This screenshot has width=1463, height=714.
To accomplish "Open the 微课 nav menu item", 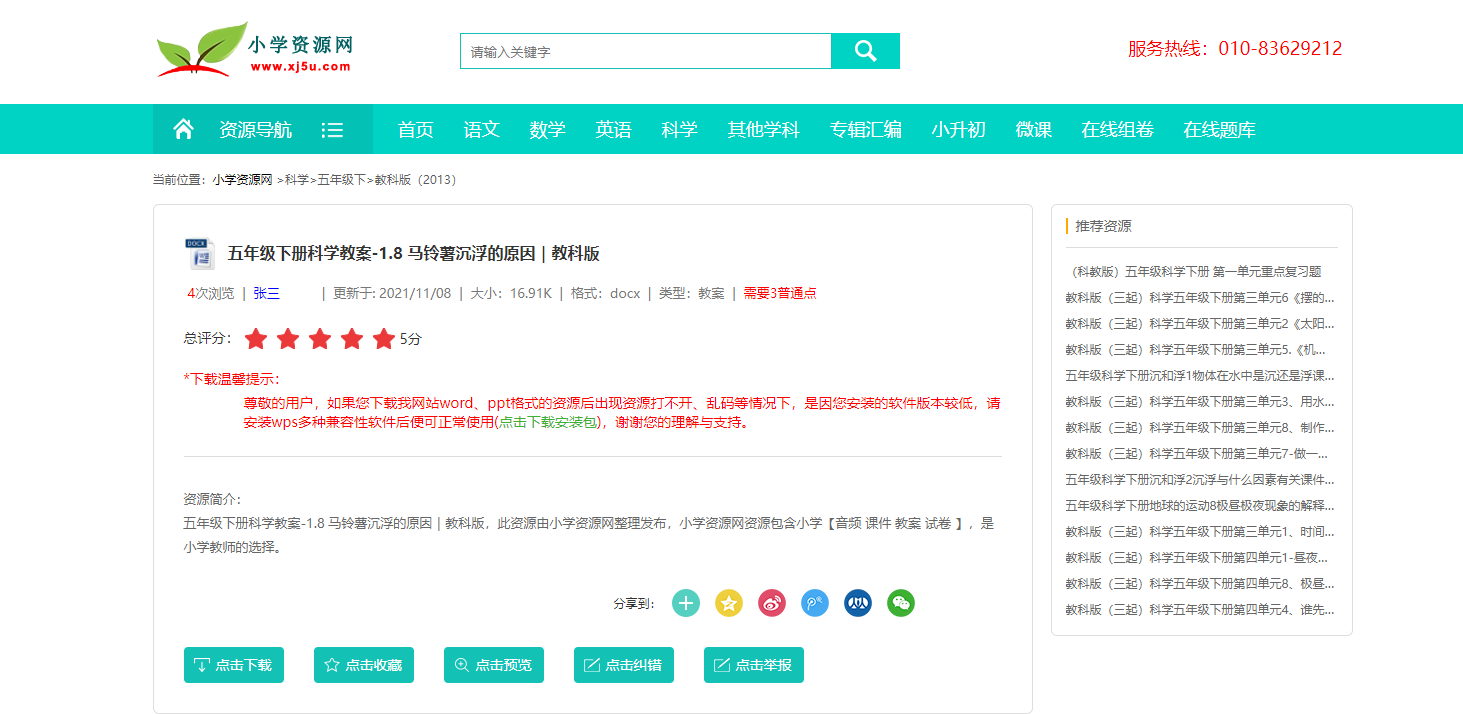I will point(1033,130).
